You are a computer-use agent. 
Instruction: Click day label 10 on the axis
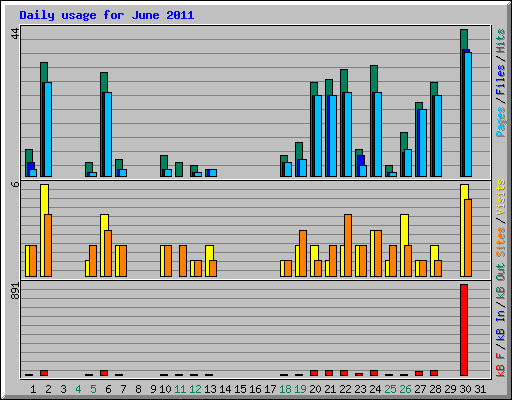[x=165, y=389]
